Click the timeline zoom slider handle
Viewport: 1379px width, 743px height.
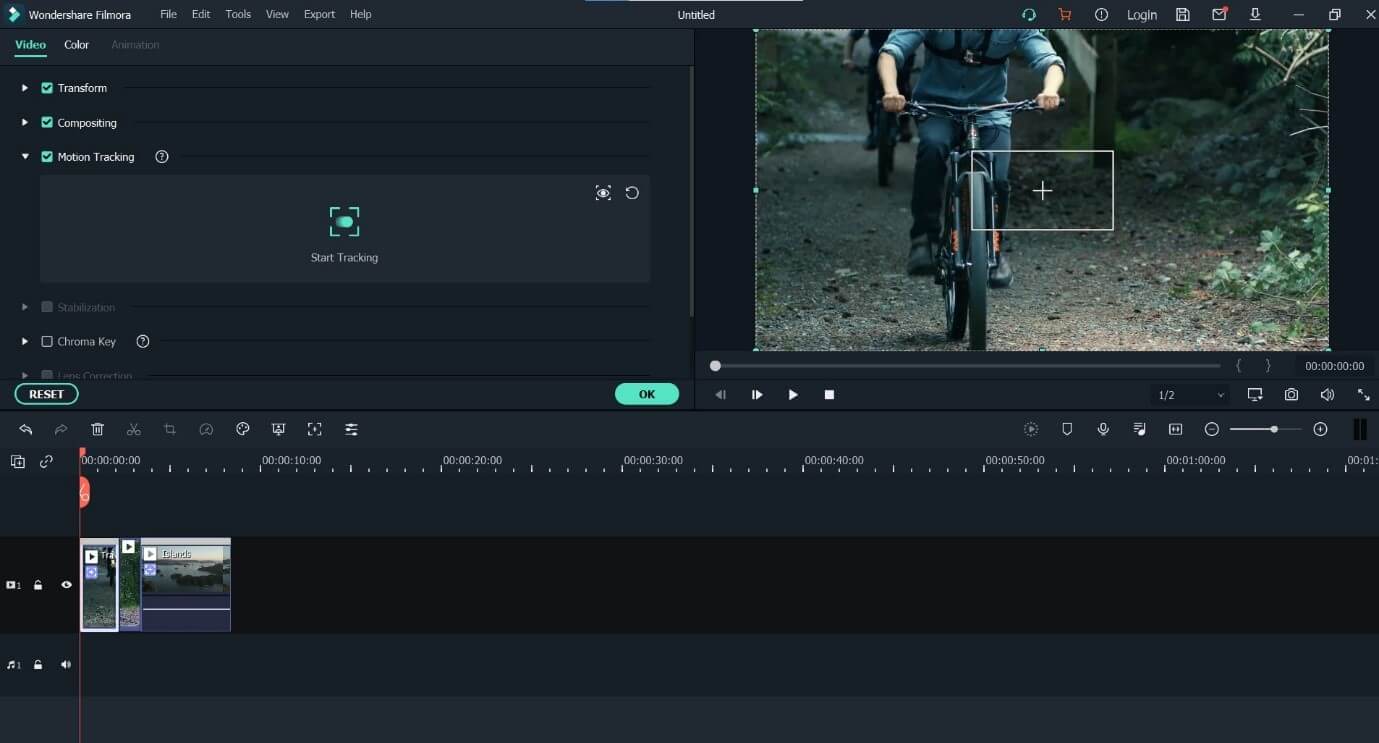point(1274,429)
